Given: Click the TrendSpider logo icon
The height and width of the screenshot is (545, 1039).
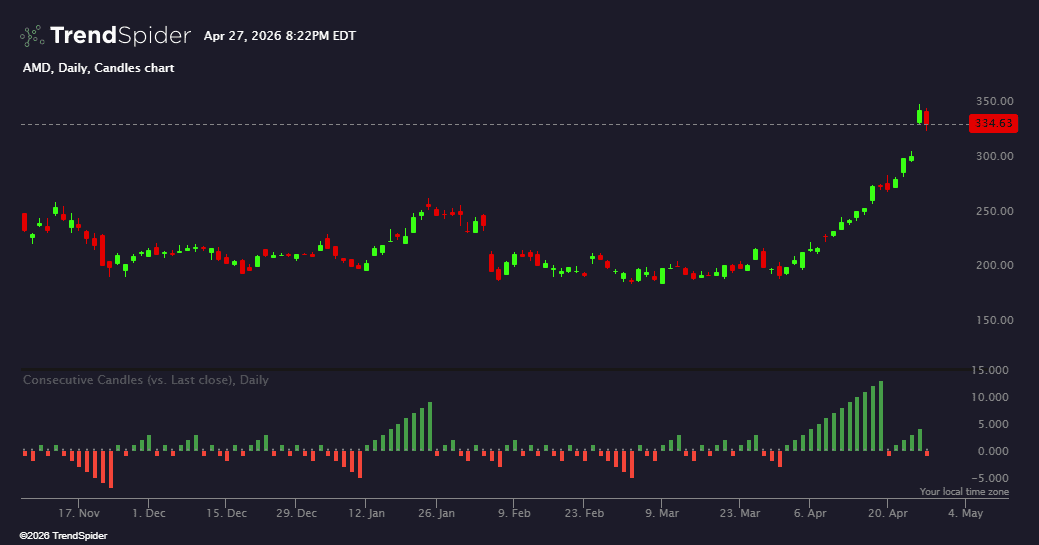Looking at the screenshot, I should (x=32, y=36).
